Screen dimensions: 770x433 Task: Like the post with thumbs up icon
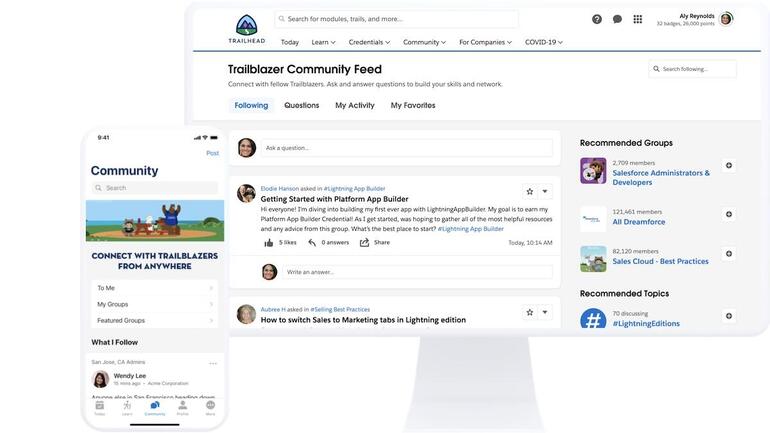pos(269,243)
